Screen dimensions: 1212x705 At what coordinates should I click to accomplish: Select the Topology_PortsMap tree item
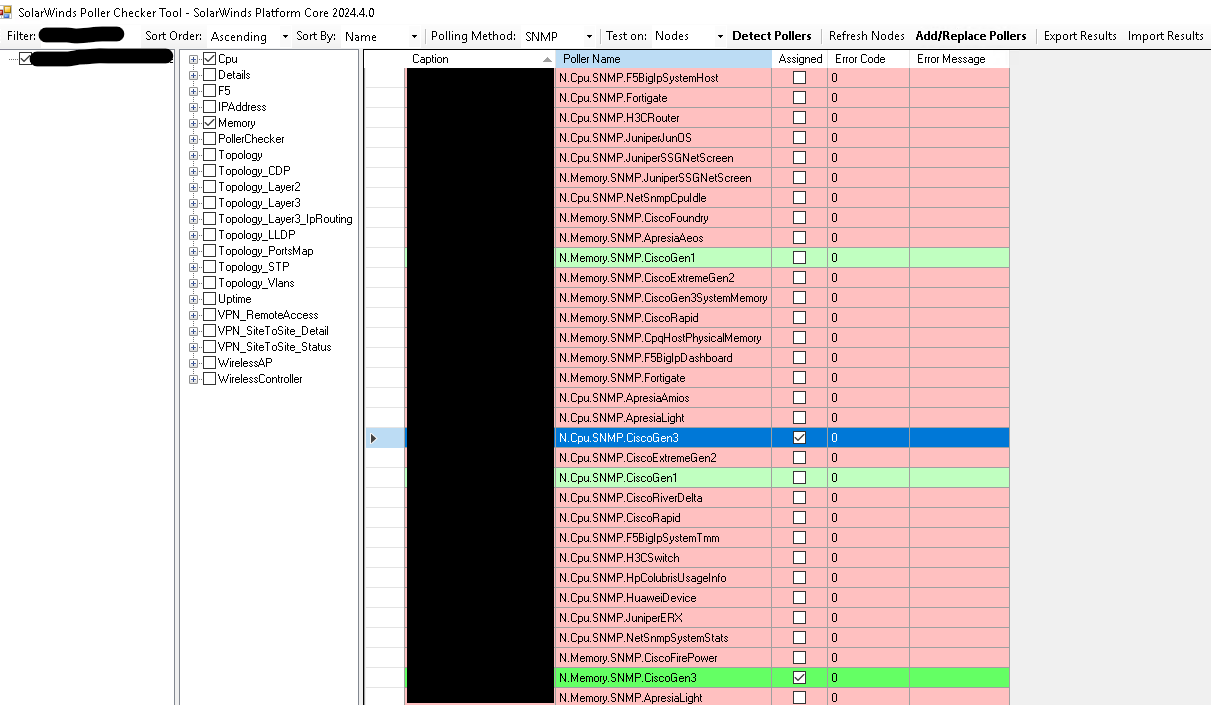(x=265, y=251)
